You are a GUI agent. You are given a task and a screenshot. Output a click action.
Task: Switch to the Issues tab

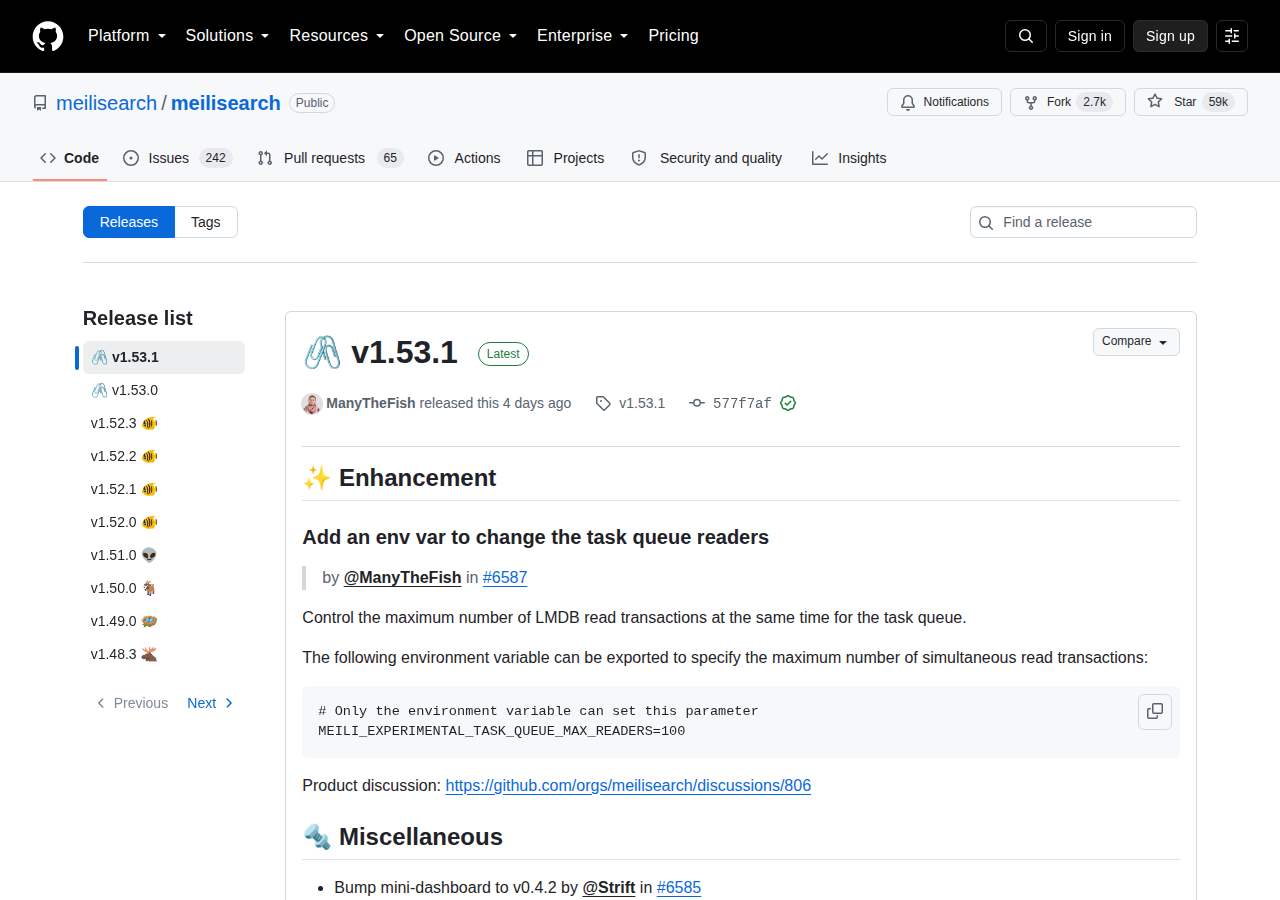pos(177,158)
